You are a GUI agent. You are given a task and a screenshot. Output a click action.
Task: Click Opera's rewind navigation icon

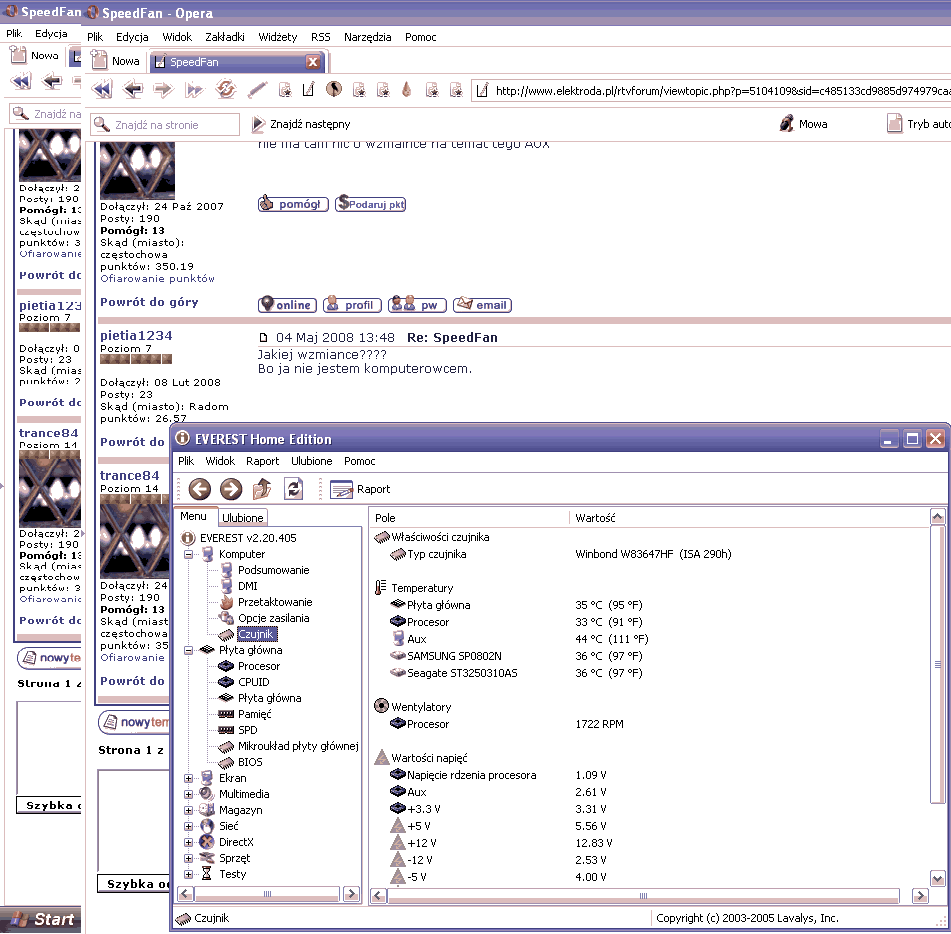click(x=102, y=90)
